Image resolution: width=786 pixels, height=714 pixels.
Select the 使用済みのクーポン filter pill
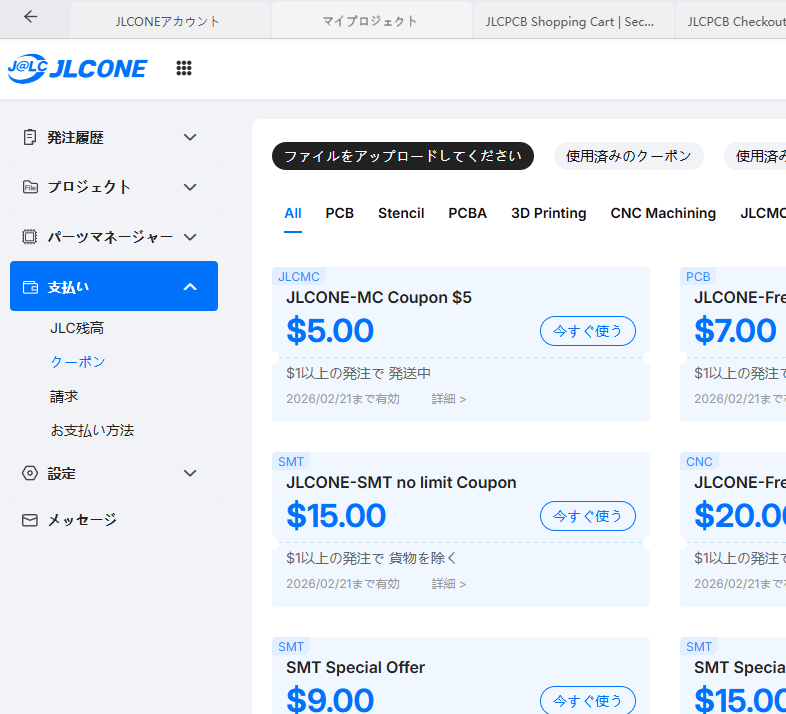628,156
